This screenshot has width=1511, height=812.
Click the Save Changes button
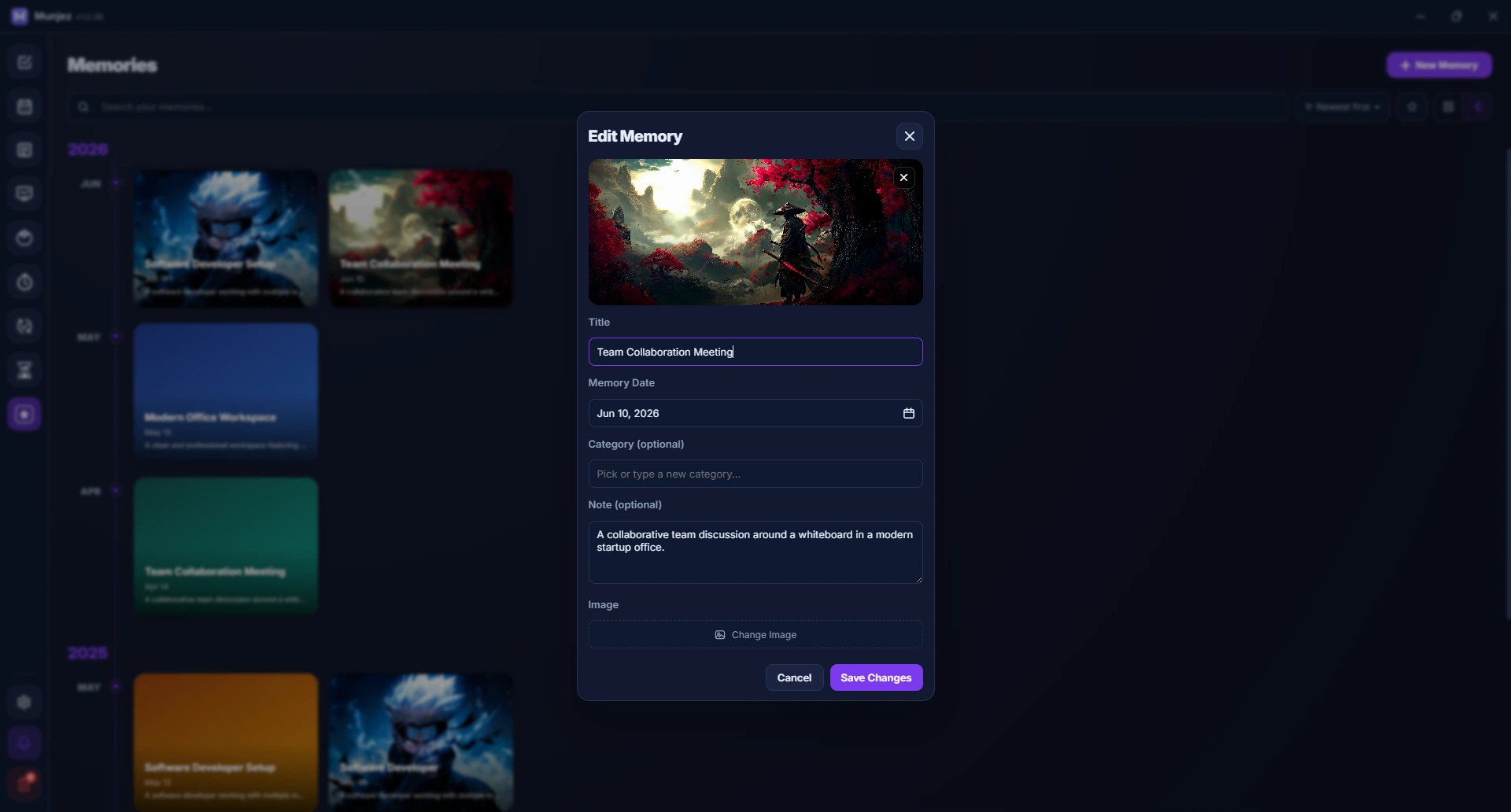click(x=876, y=677)
